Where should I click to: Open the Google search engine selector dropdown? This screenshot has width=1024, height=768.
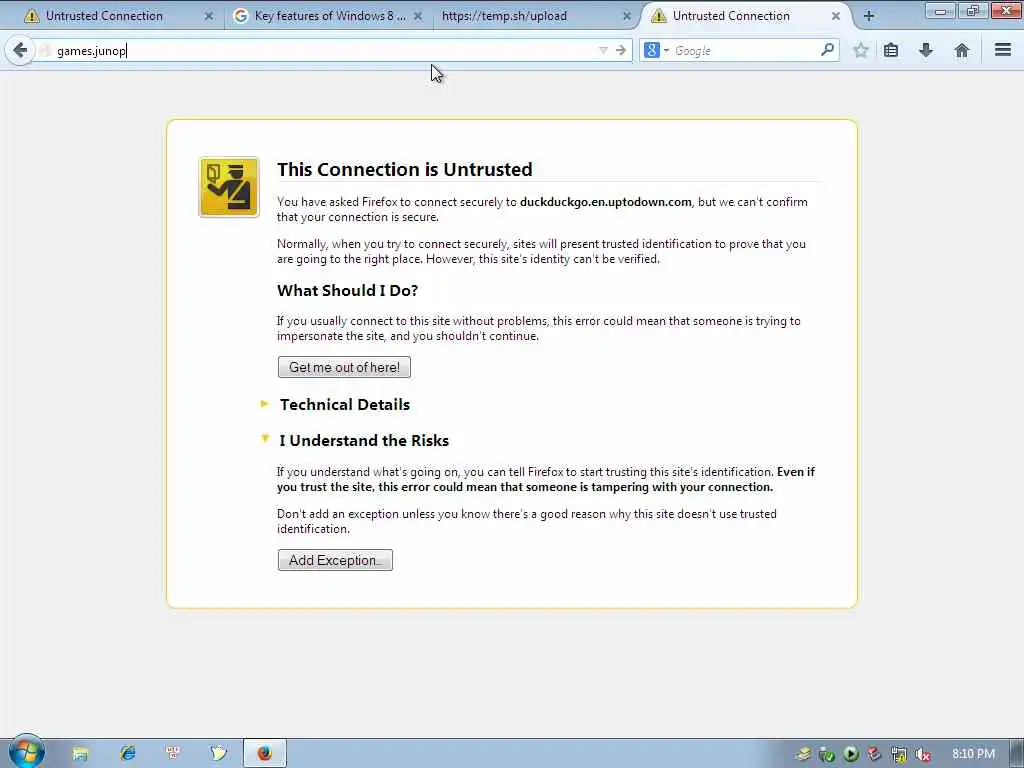click(x=656, y=50)
